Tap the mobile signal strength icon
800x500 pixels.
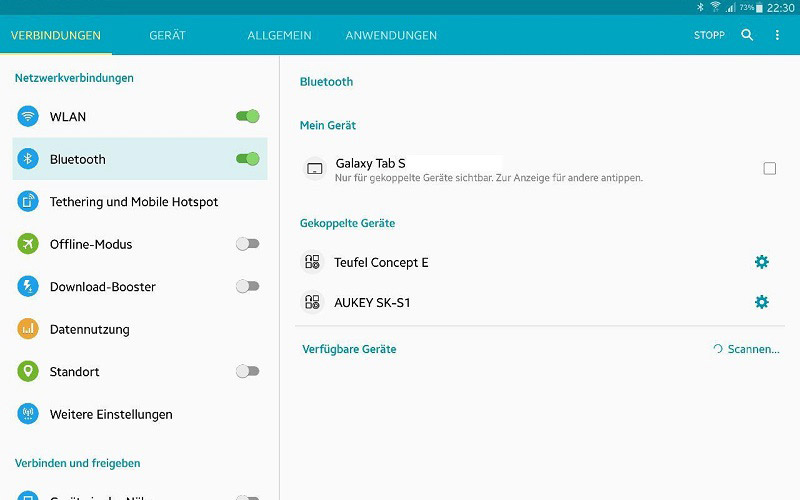(731, 8)
